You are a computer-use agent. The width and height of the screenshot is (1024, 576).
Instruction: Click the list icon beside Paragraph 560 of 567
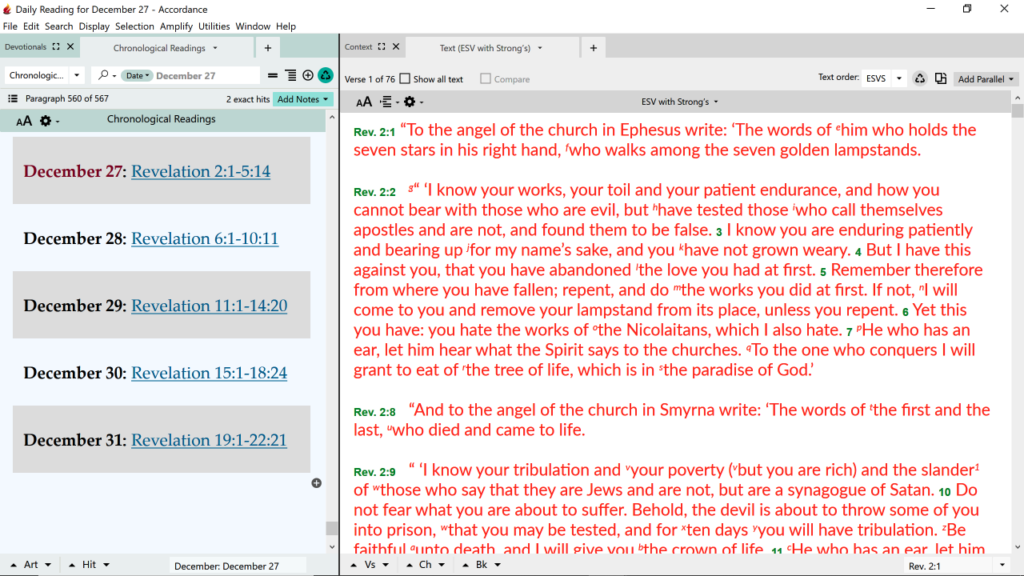12,99
